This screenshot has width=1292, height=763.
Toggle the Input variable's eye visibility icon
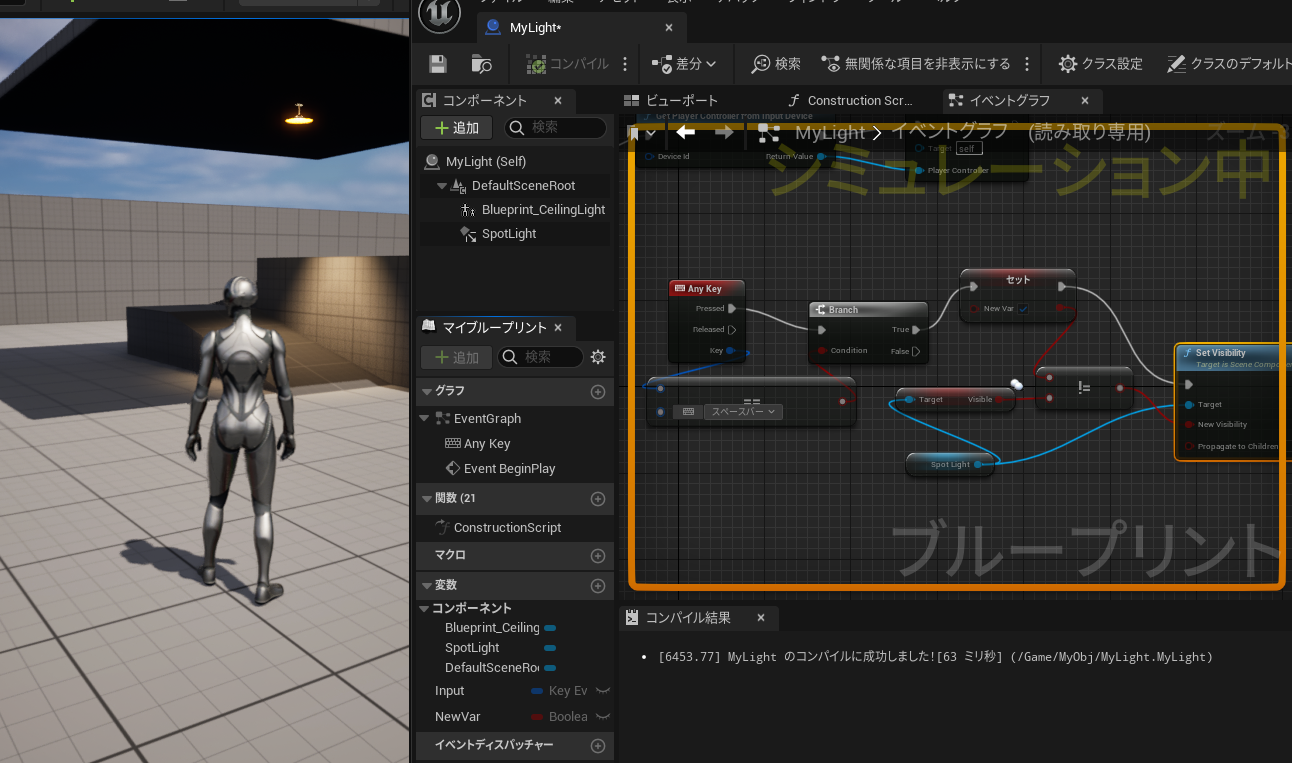click(603, 691)
